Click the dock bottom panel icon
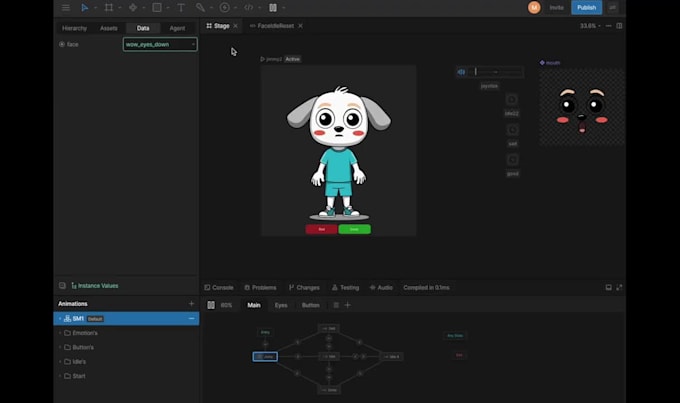Image resolution: width=680 pixels, height=403 pixels. pos(608,288)
